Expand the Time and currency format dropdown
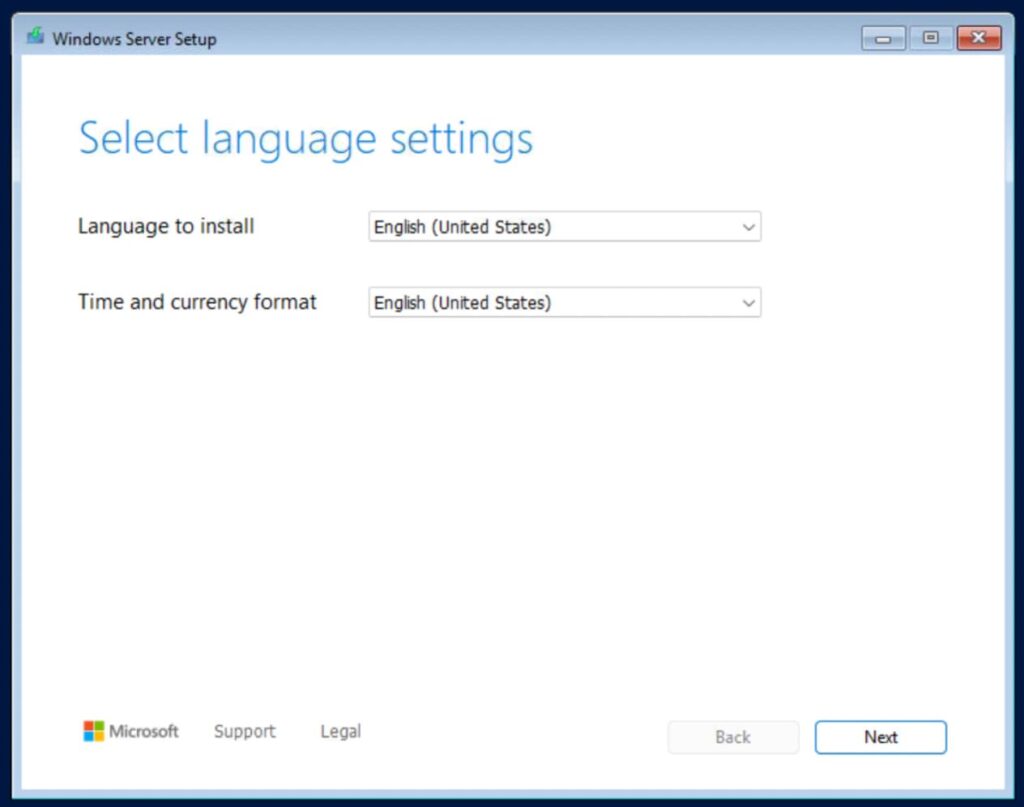This screenshot has height=807, width=1024. [564, 302]
